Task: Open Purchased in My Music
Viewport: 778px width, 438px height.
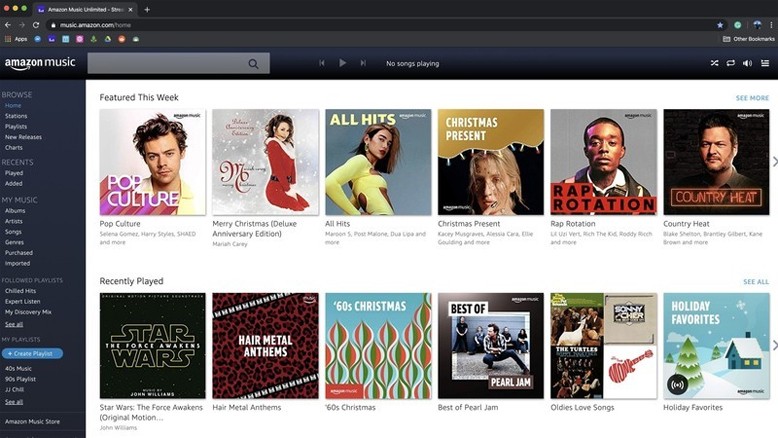Action: 19,252
